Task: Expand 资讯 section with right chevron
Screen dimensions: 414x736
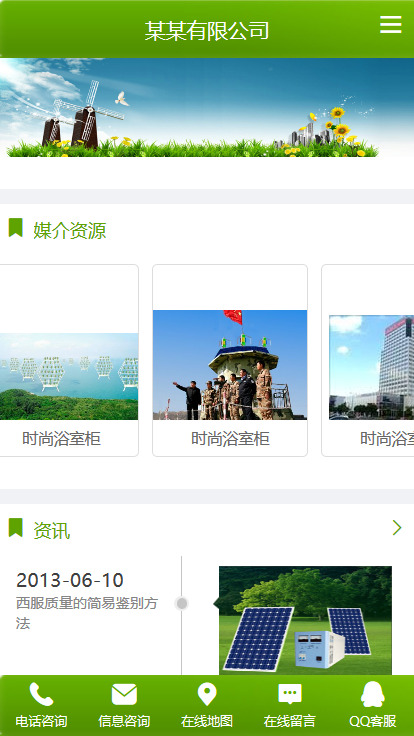Action: tap(397, 528)
